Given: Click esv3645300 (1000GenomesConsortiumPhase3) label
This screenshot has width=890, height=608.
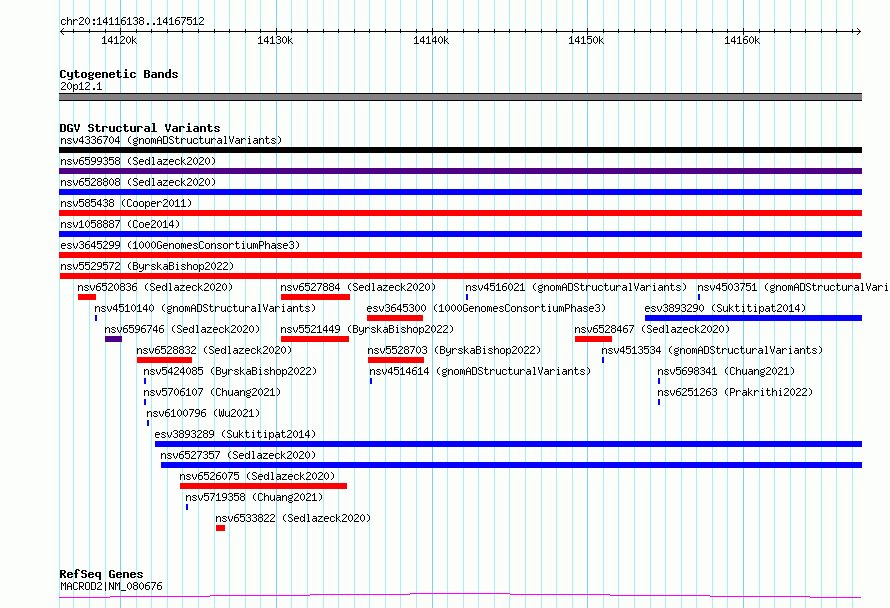Looking at the screenshot, I should click(486, 308).
